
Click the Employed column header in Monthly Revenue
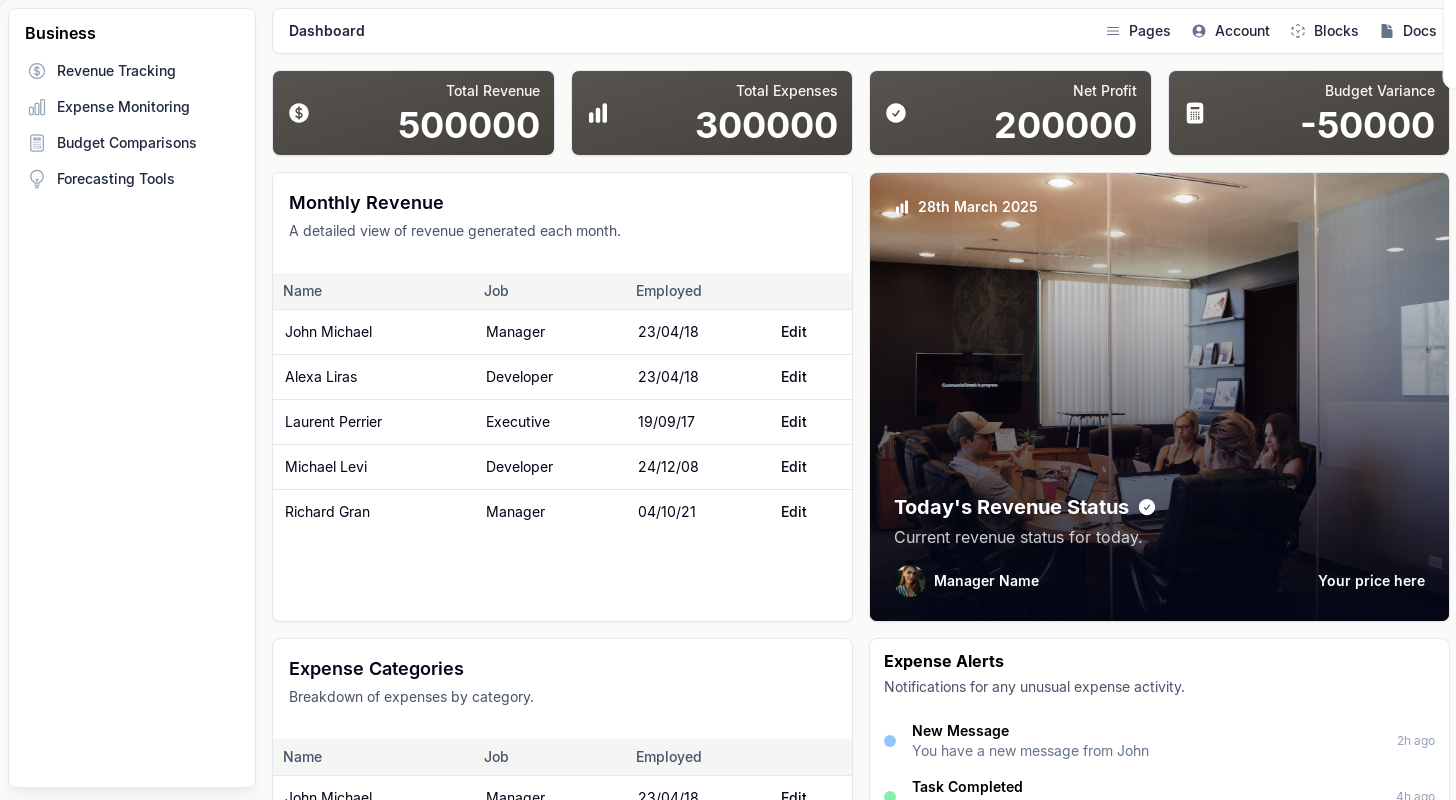pyautogui.click(x=668, y=291)
